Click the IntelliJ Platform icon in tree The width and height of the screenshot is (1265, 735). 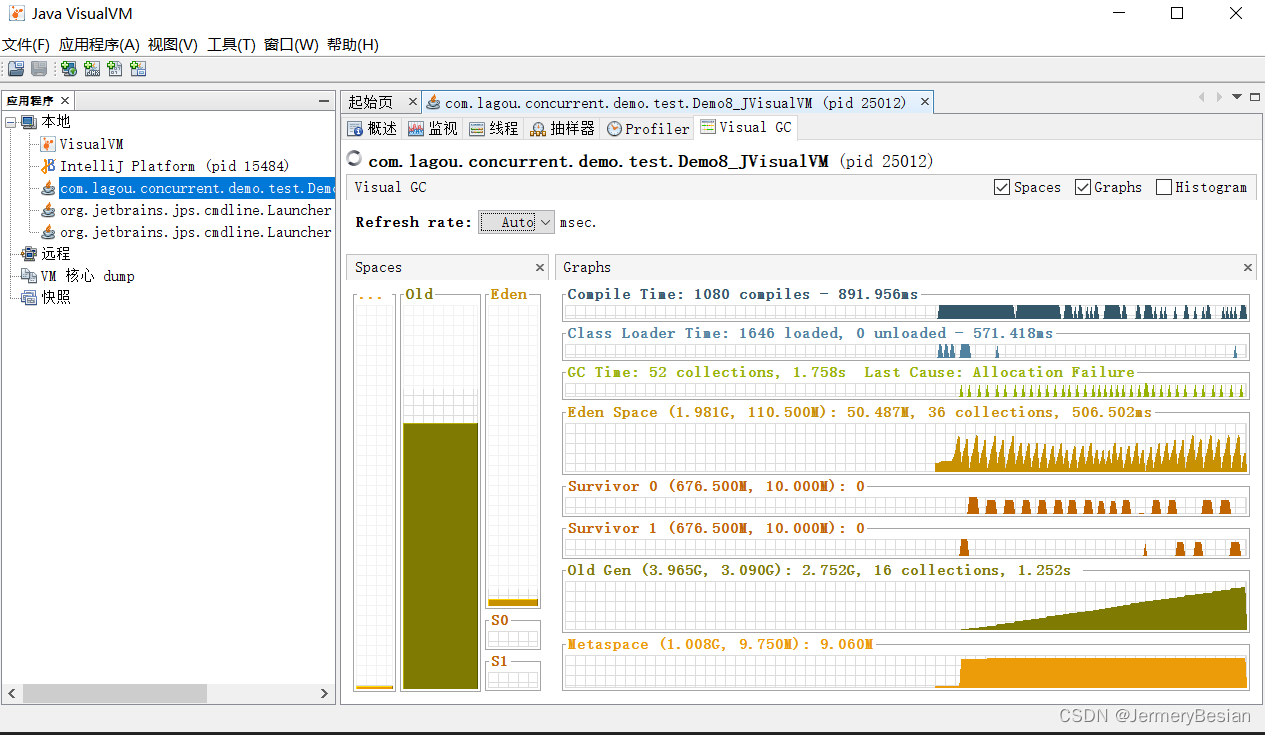[49, 166]
